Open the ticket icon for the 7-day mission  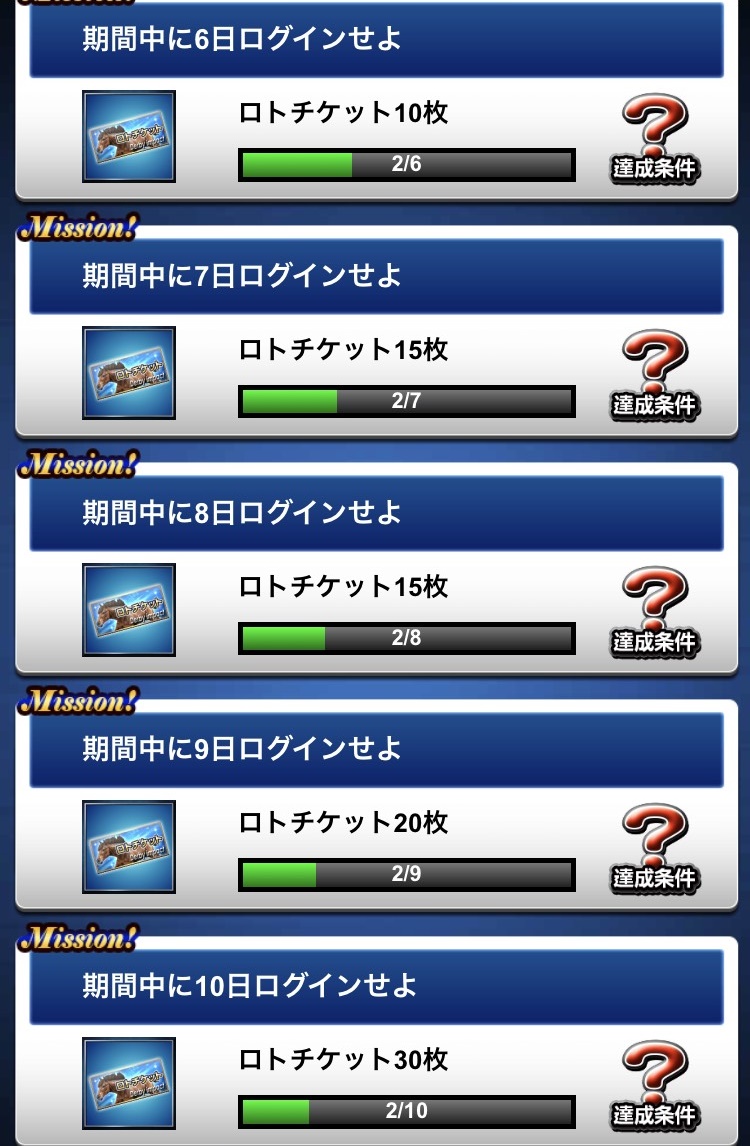(129, 373)
